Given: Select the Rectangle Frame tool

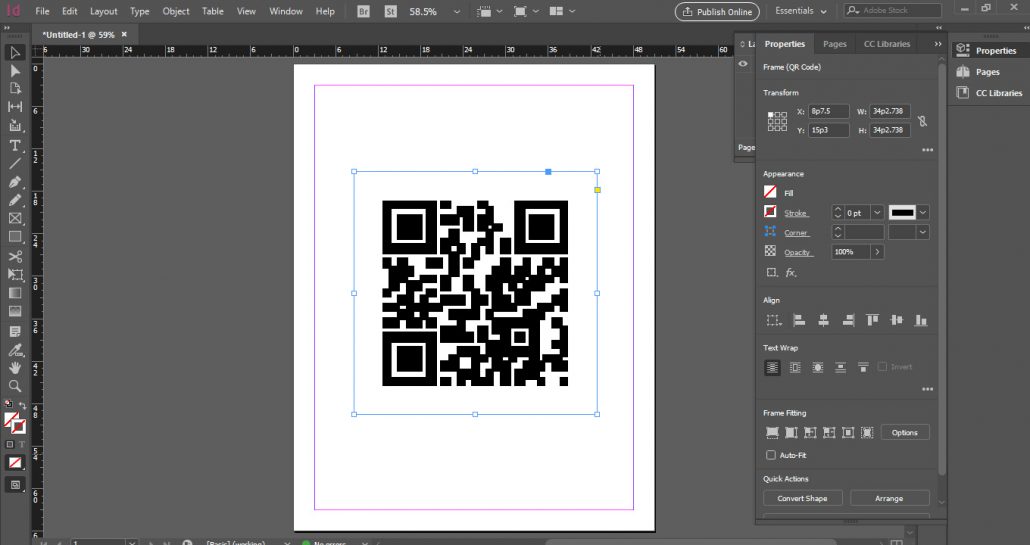Looking at the screenshot, I should pos(15,219).
